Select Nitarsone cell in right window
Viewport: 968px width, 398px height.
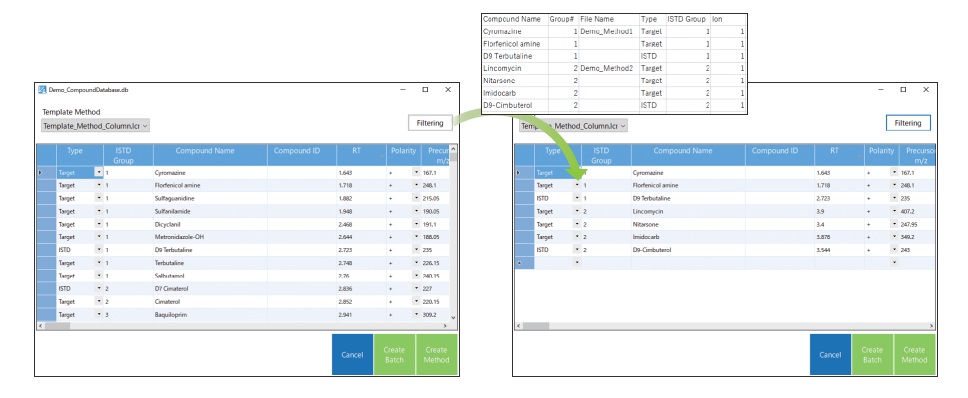[x=688, y=224]
